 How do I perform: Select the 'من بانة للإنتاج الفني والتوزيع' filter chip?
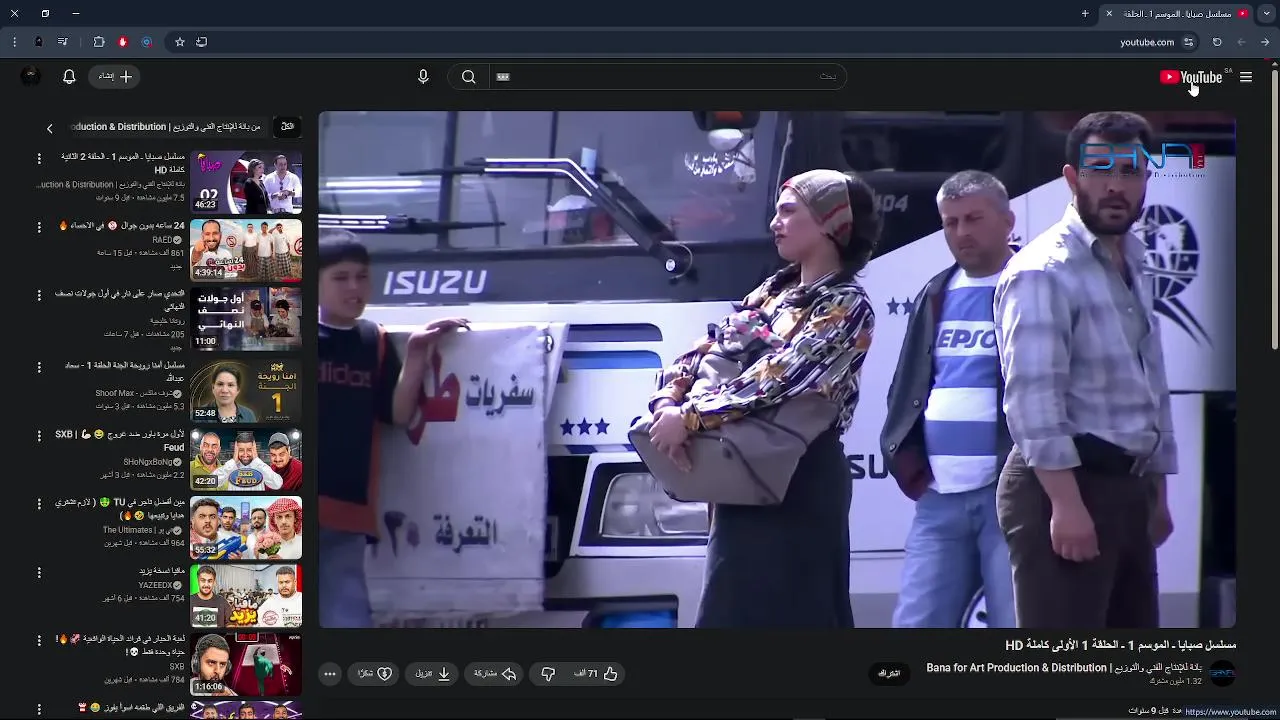coord(166,127)
